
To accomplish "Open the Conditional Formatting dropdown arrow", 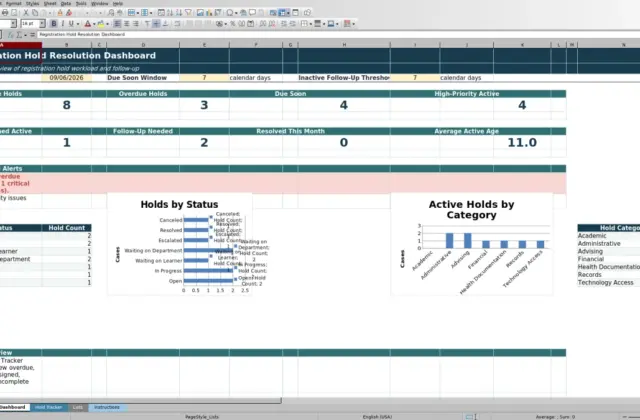I will pyautogui.click(x=353, y=24).
